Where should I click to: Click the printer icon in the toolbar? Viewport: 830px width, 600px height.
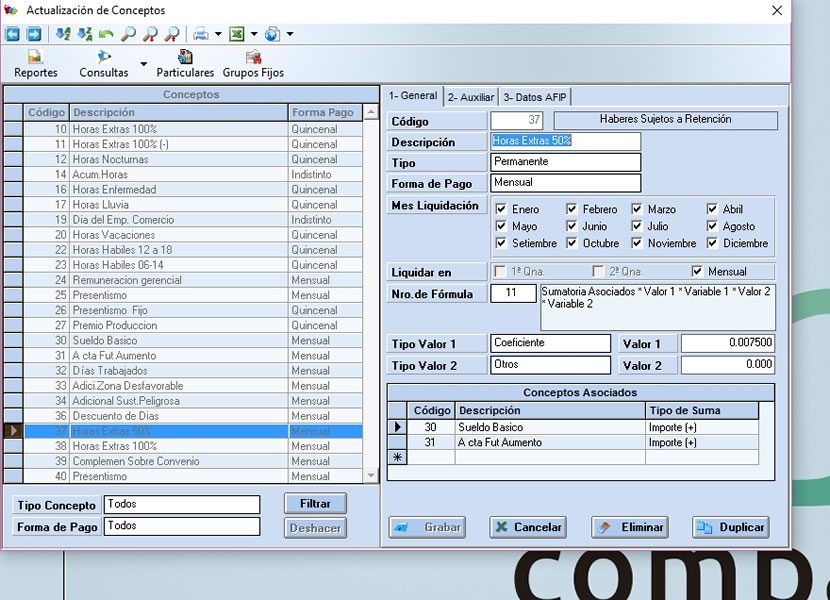click(201, 34)
